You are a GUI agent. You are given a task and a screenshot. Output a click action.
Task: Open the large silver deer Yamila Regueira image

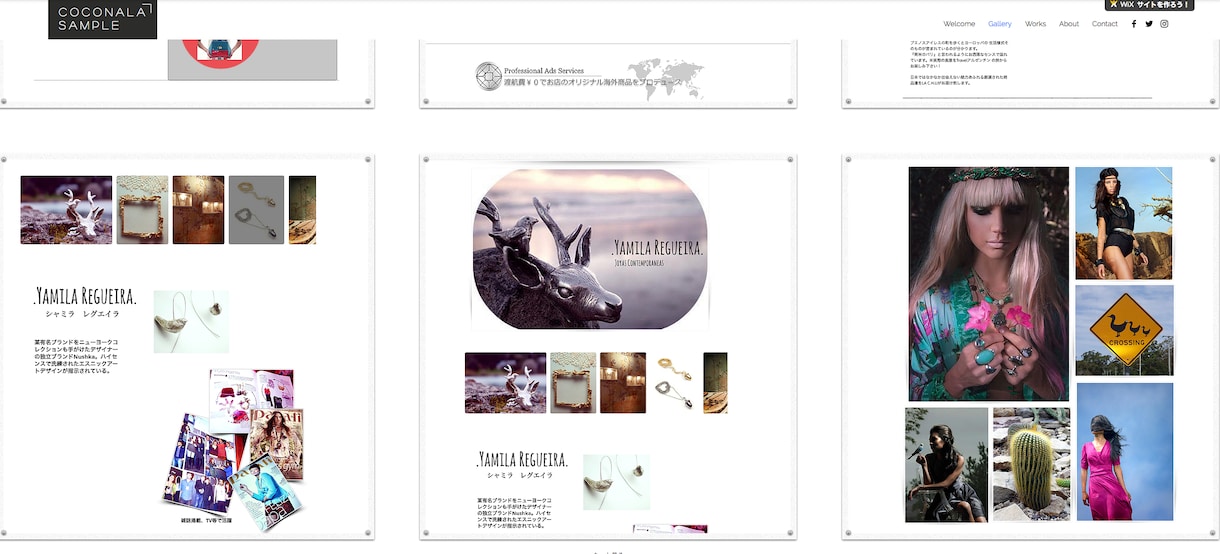[x=590, y=248]
